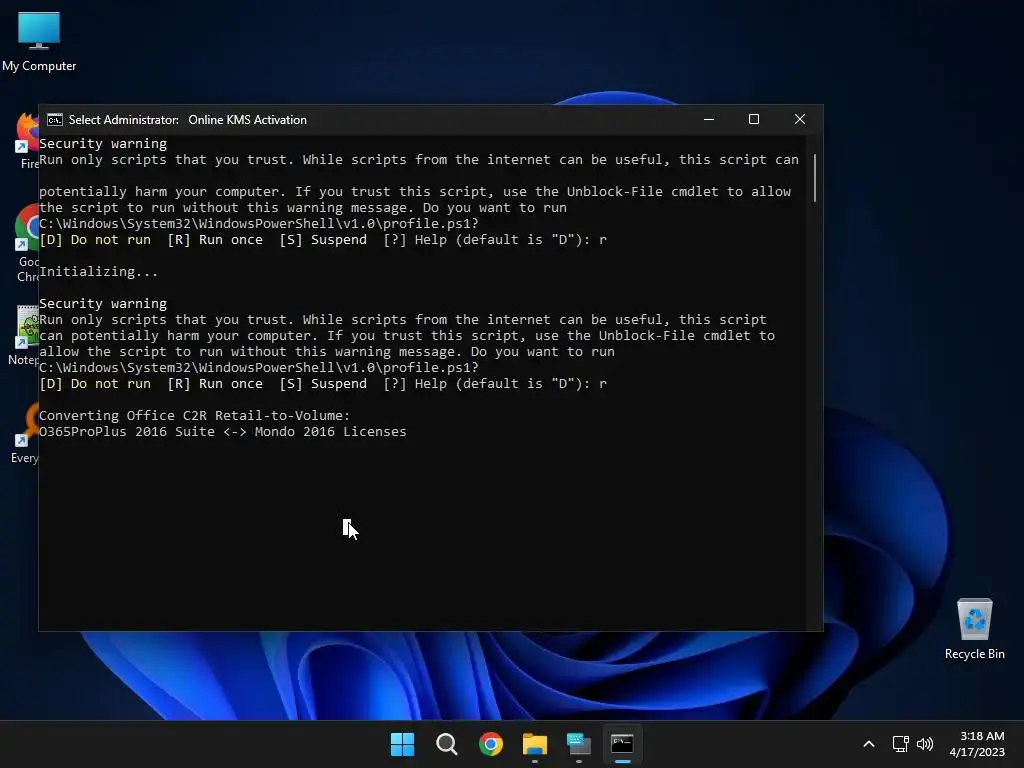Open the Everything search desktop shortcut
The image size is (1024, 768).
coord(25,433)
